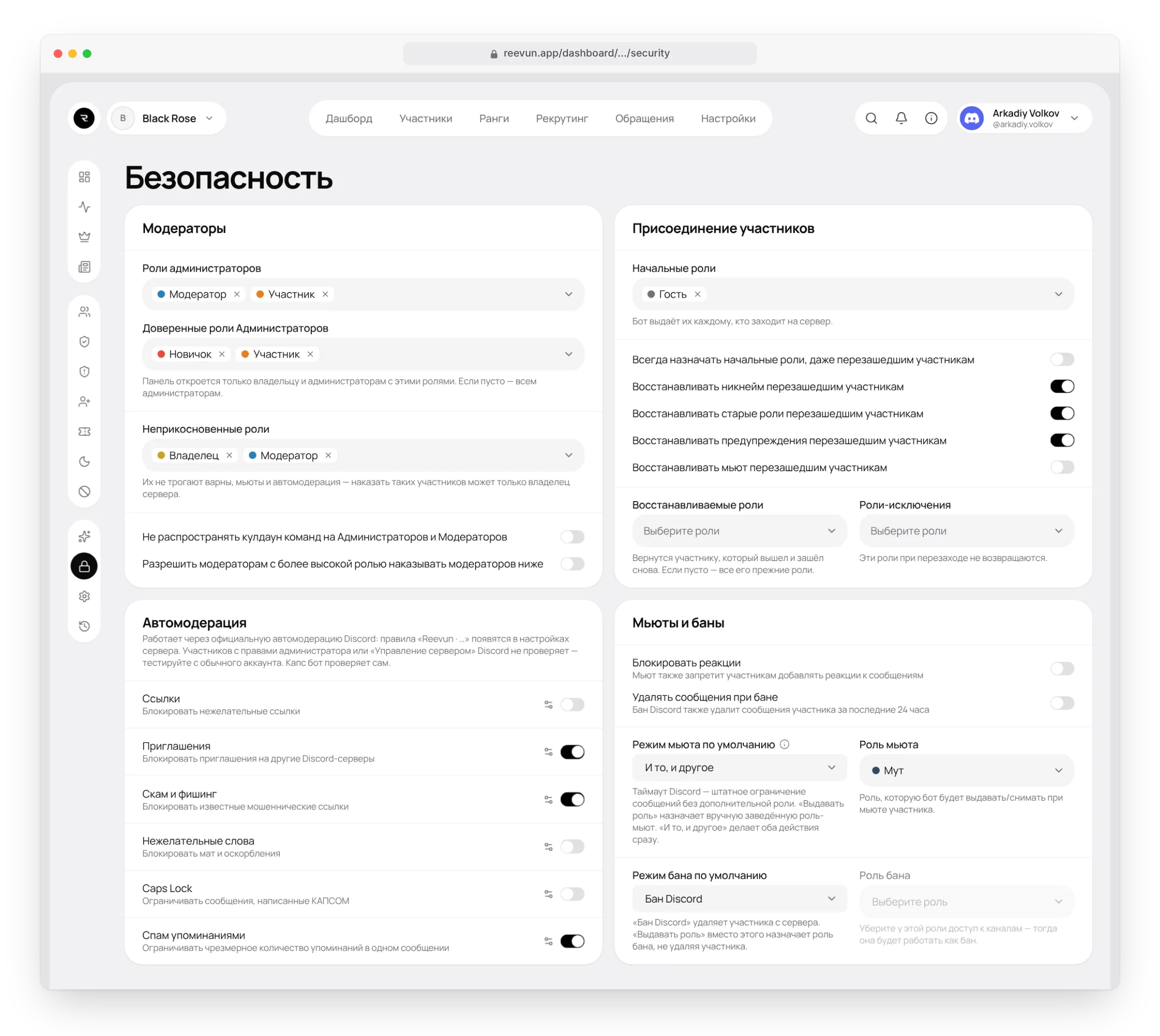Open Восстанавливаемые роли role selector
This screenshot has width=1160, height=1036.
coord(739,531)
